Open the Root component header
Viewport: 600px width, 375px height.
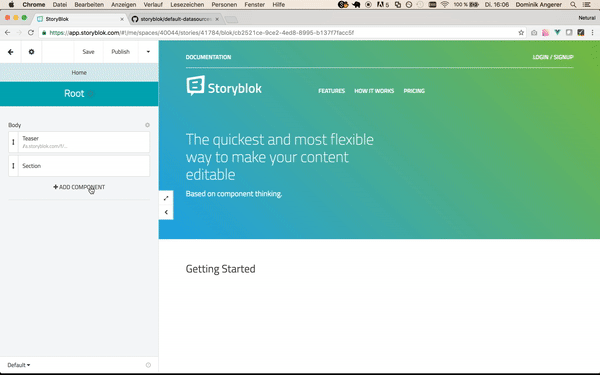79,94
